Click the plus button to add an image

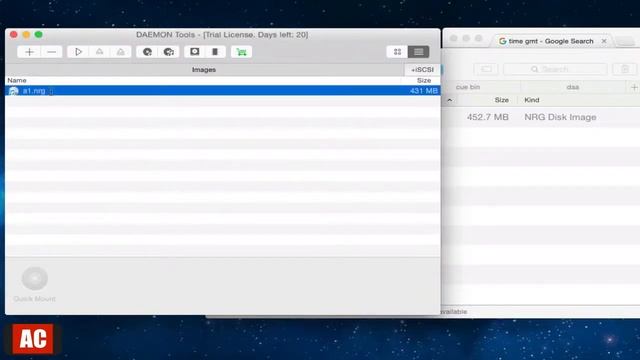coord(29,52)
